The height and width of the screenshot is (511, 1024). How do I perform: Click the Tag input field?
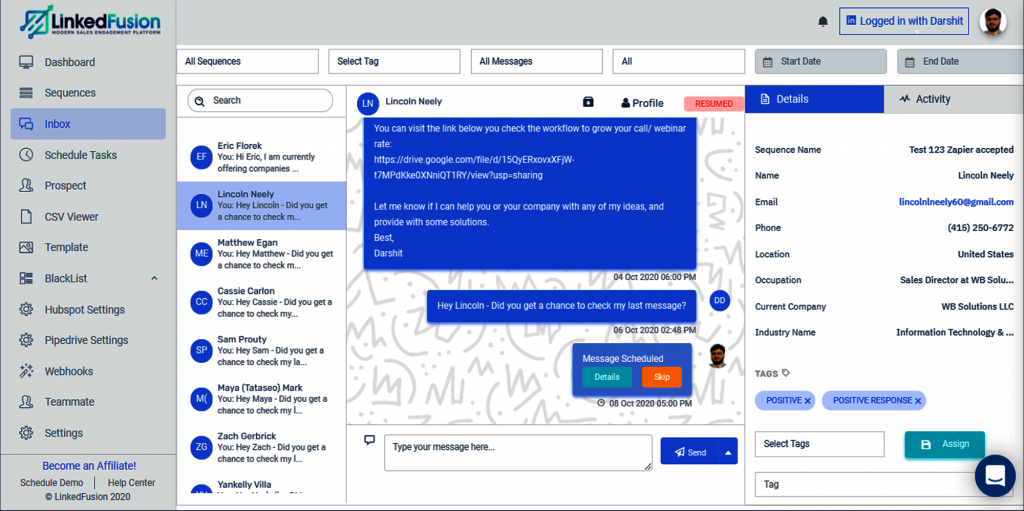[883, 484]
